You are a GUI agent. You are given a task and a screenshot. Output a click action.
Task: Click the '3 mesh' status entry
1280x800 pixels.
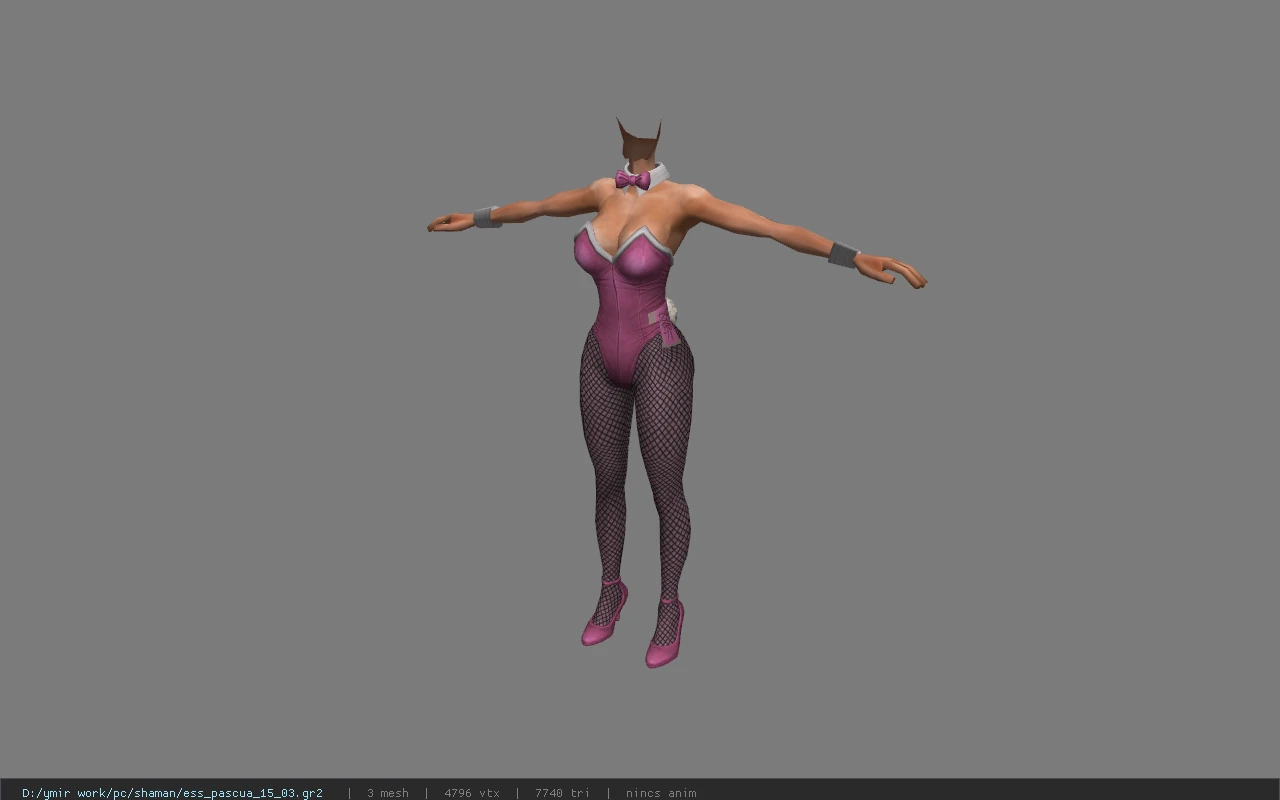(388, 793)
